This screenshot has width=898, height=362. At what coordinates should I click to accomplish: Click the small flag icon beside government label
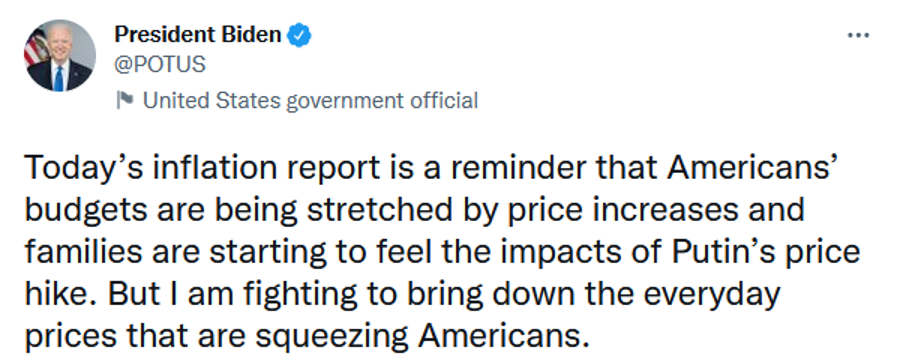124,101
